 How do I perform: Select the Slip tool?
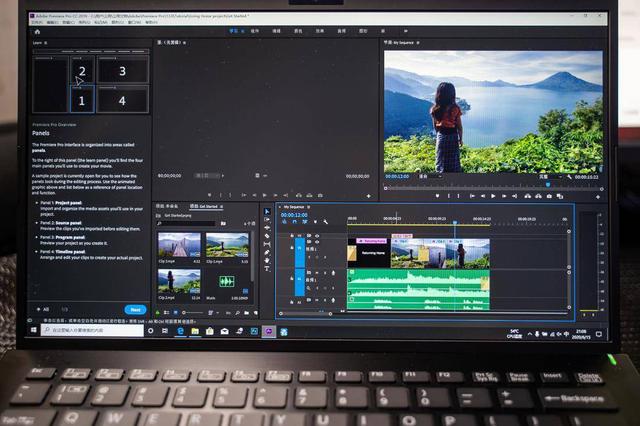(x=267, y=244)
